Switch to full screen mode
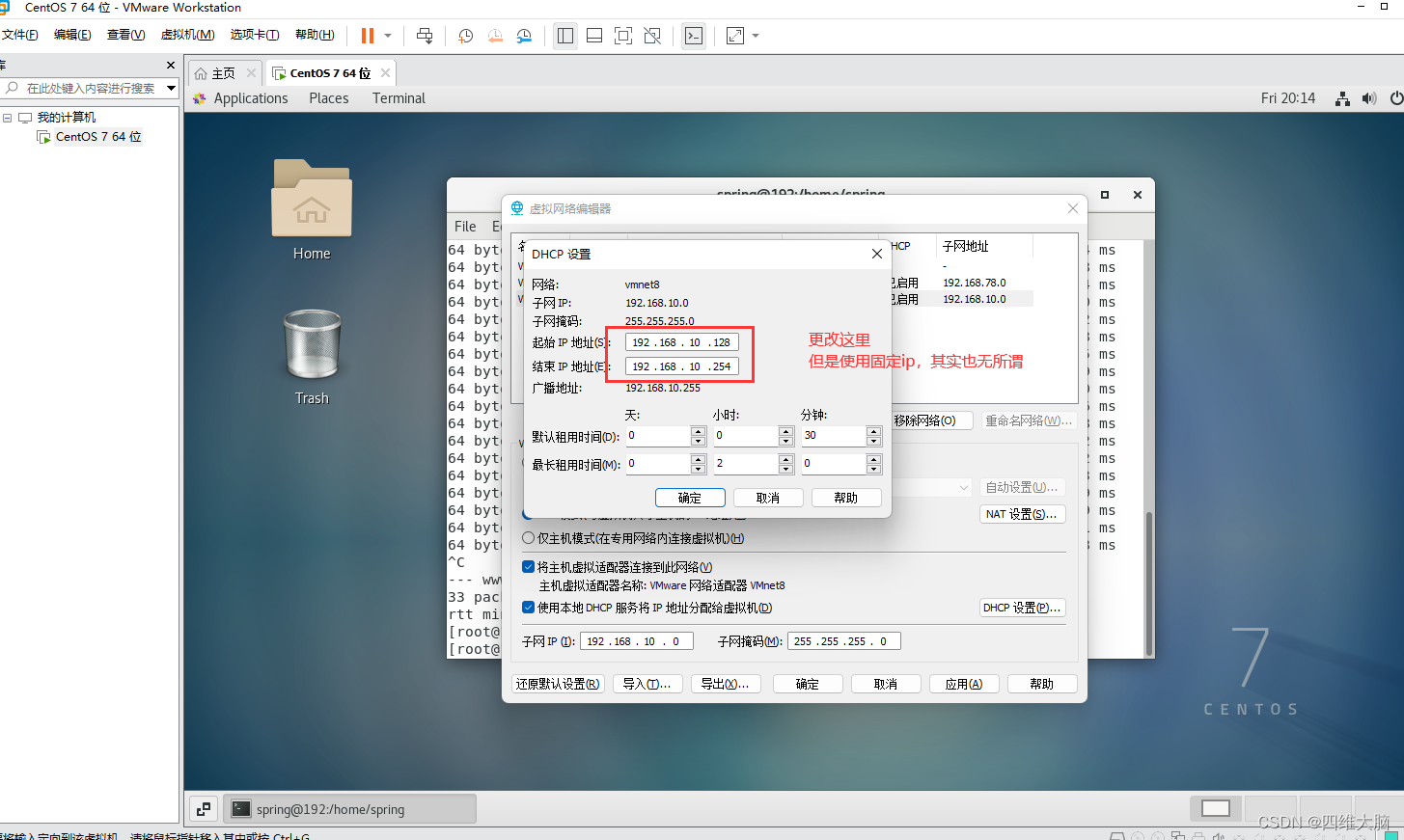 click(x=623, y=36)
